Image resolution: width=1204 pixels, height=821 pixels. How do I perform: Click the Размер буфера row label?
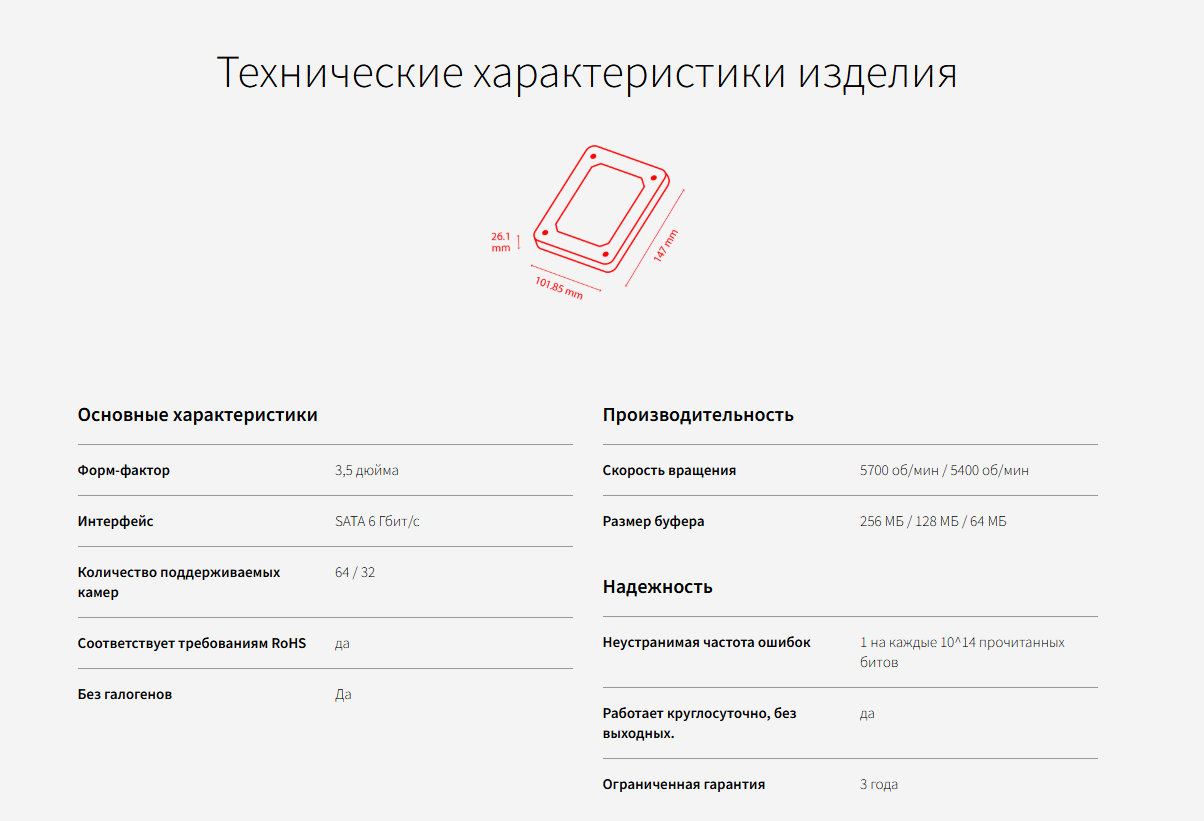(653, 521)
